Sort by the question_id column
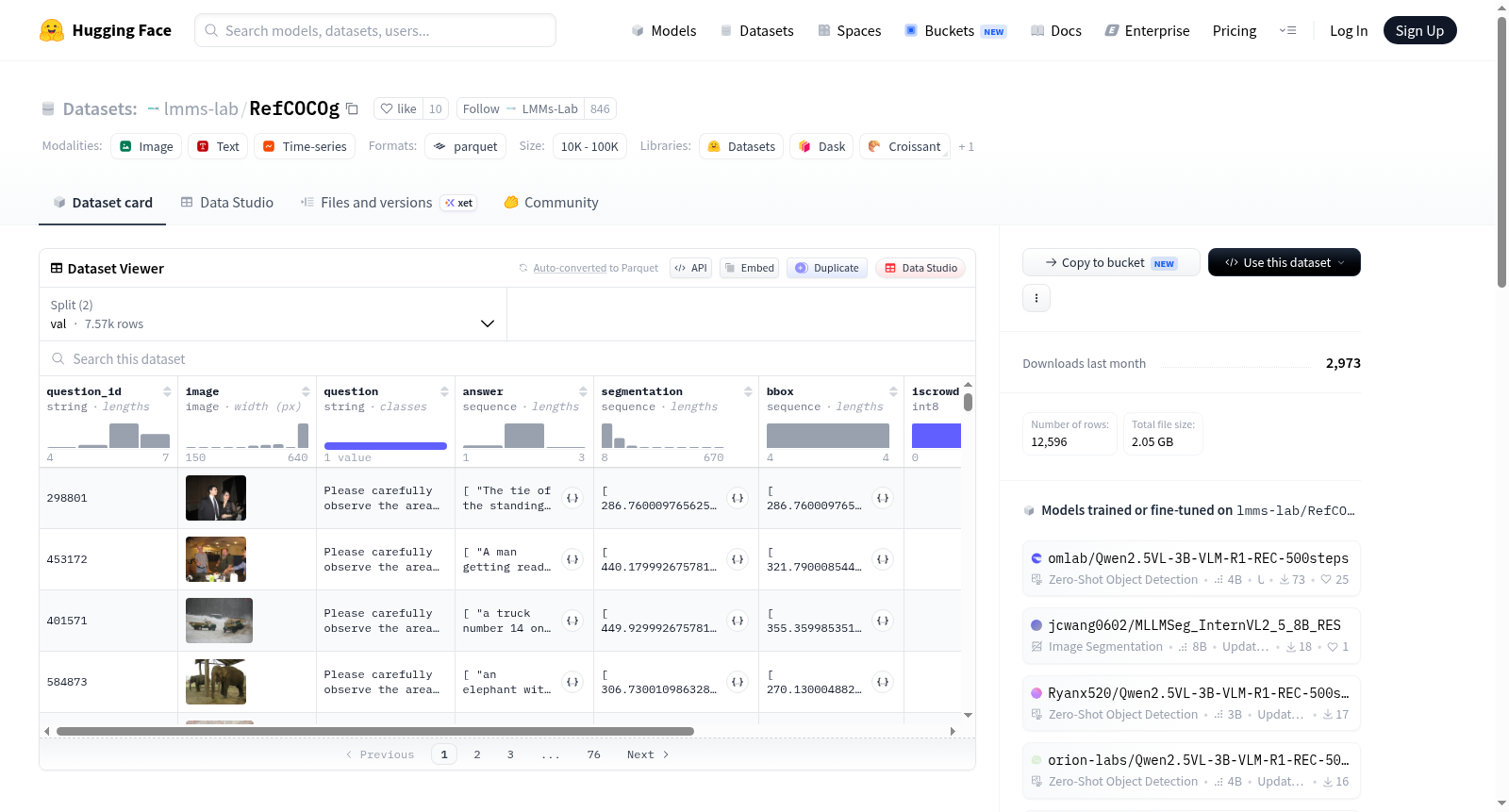The width and height of the screenshot is (1509, 812). (x=167, y=391)
